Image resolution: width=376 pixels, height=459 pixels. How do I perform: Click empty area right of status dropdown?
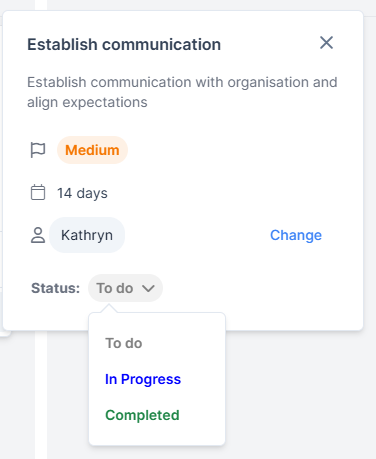pos(260,288)
